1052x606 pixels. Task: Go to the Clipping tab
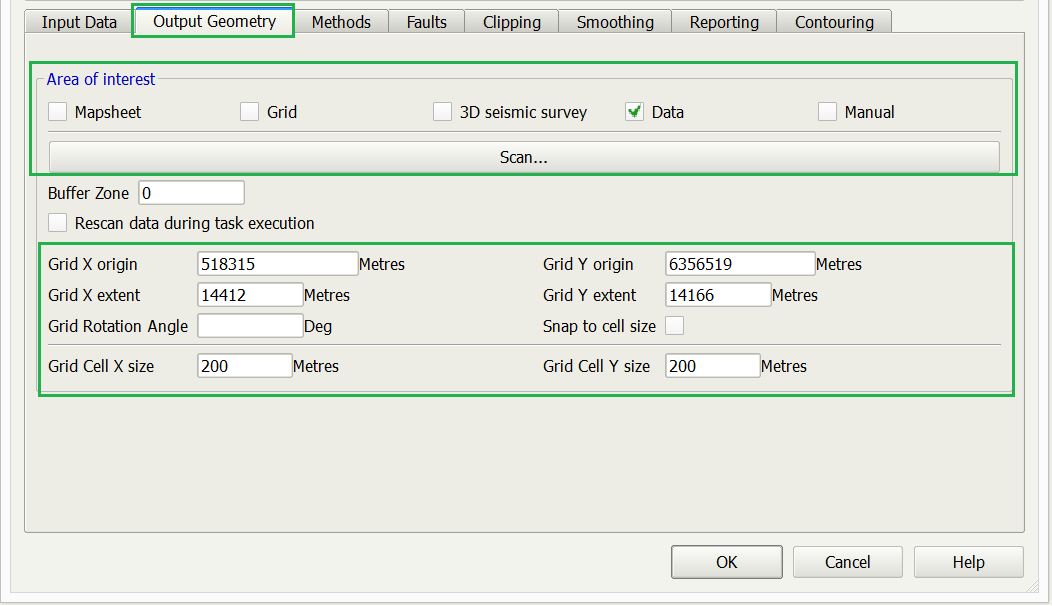pos(511,22)
